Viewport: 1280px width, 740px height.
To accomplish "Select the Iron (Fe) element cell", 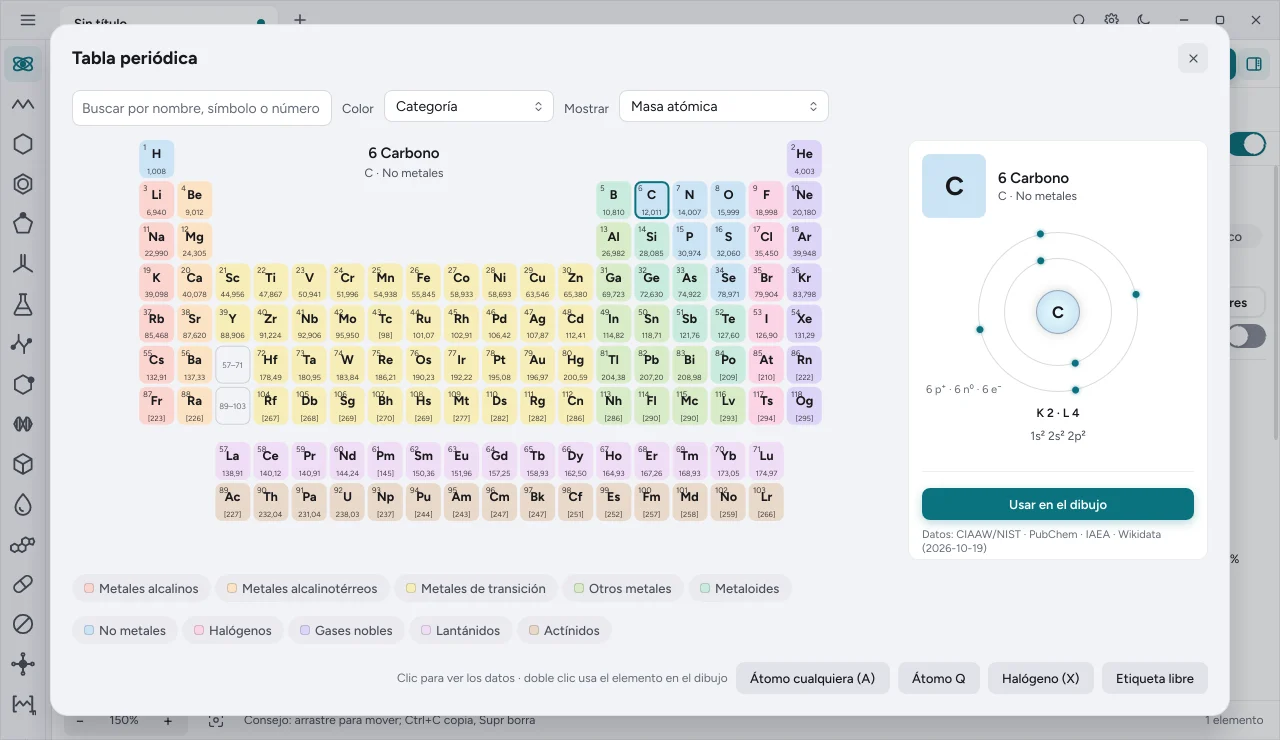I will 423,283.
